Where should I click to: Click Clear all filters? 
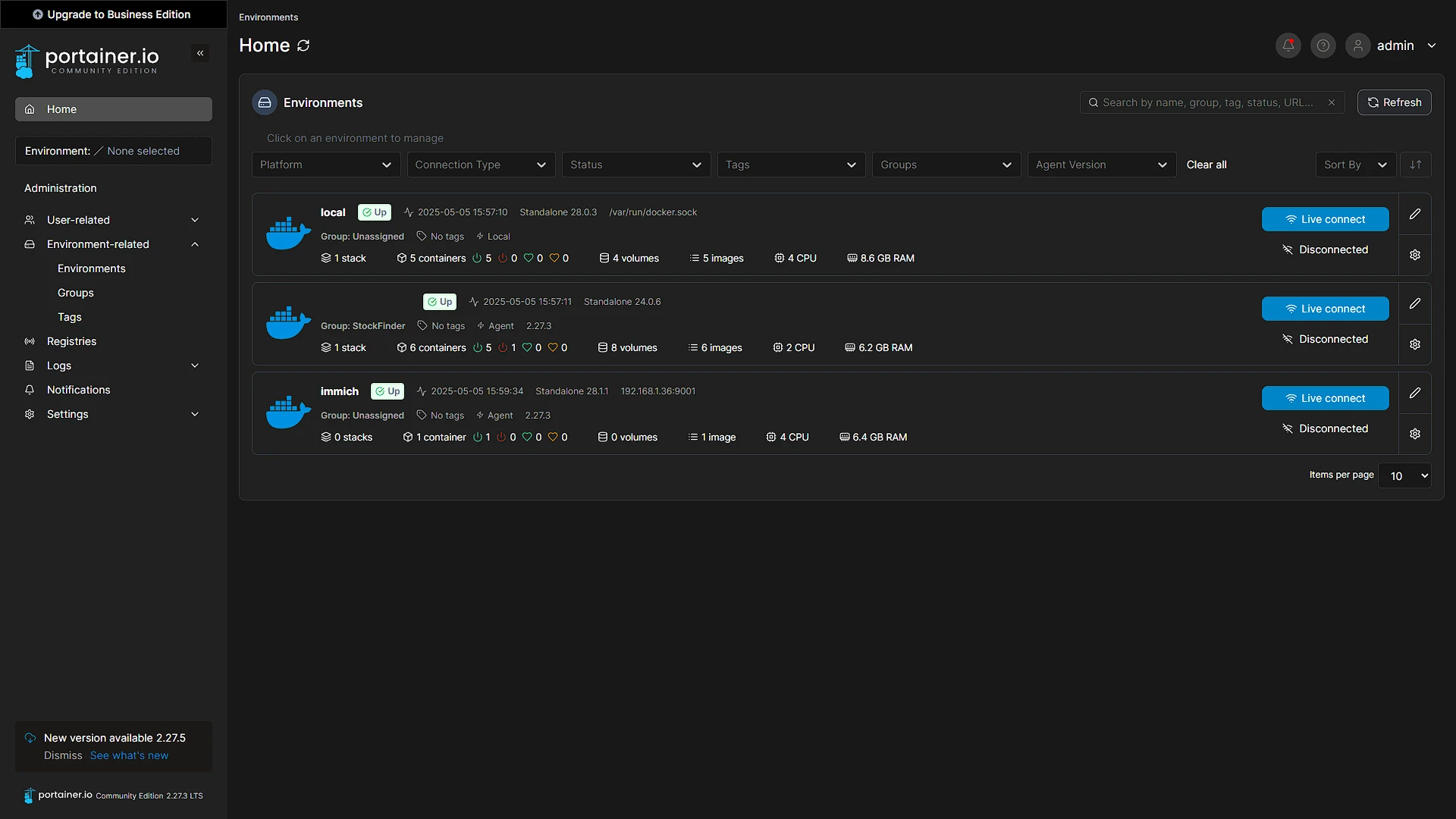tap(1207, 165)
